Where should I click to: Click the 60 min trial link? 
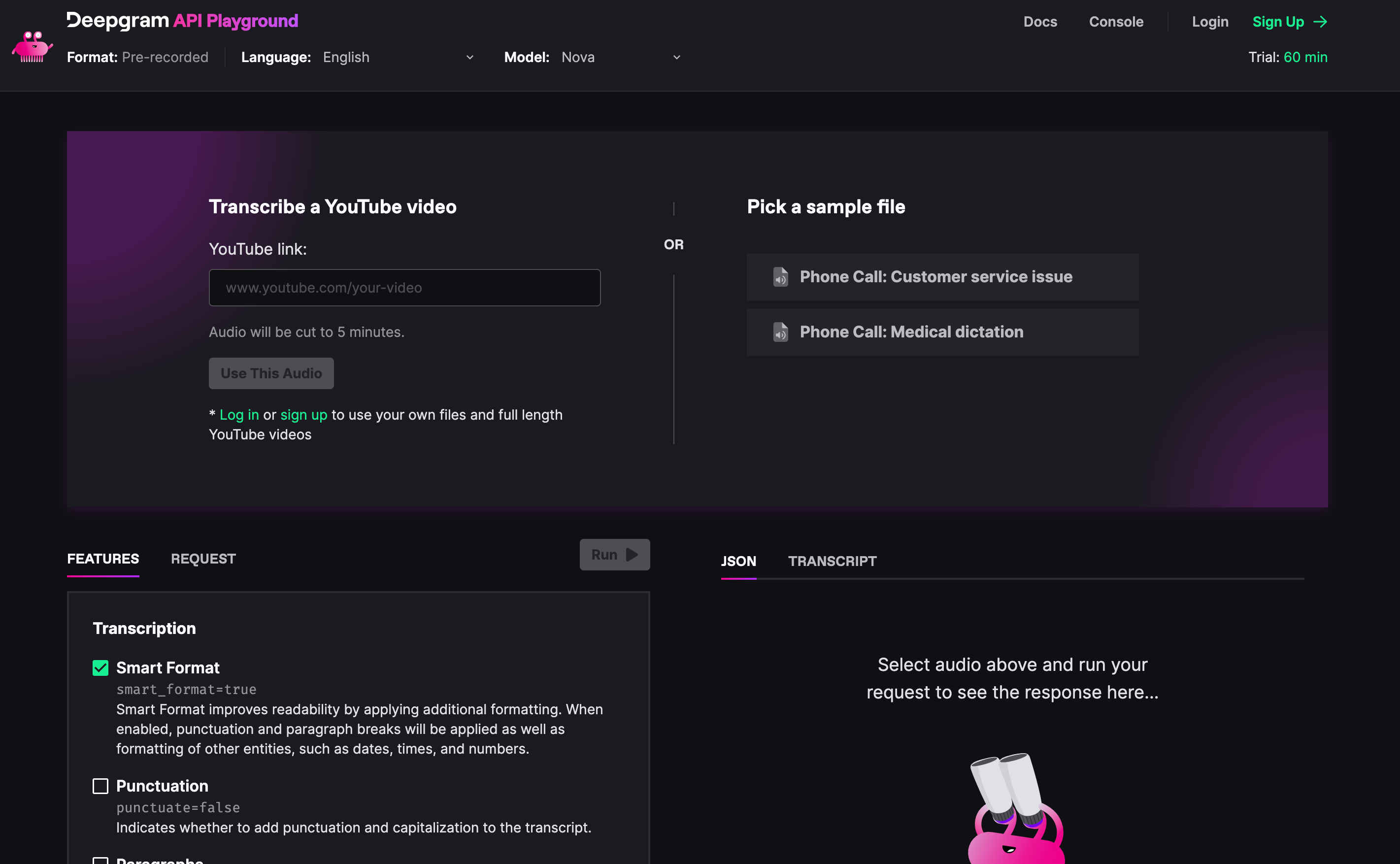click(1306, 57)
